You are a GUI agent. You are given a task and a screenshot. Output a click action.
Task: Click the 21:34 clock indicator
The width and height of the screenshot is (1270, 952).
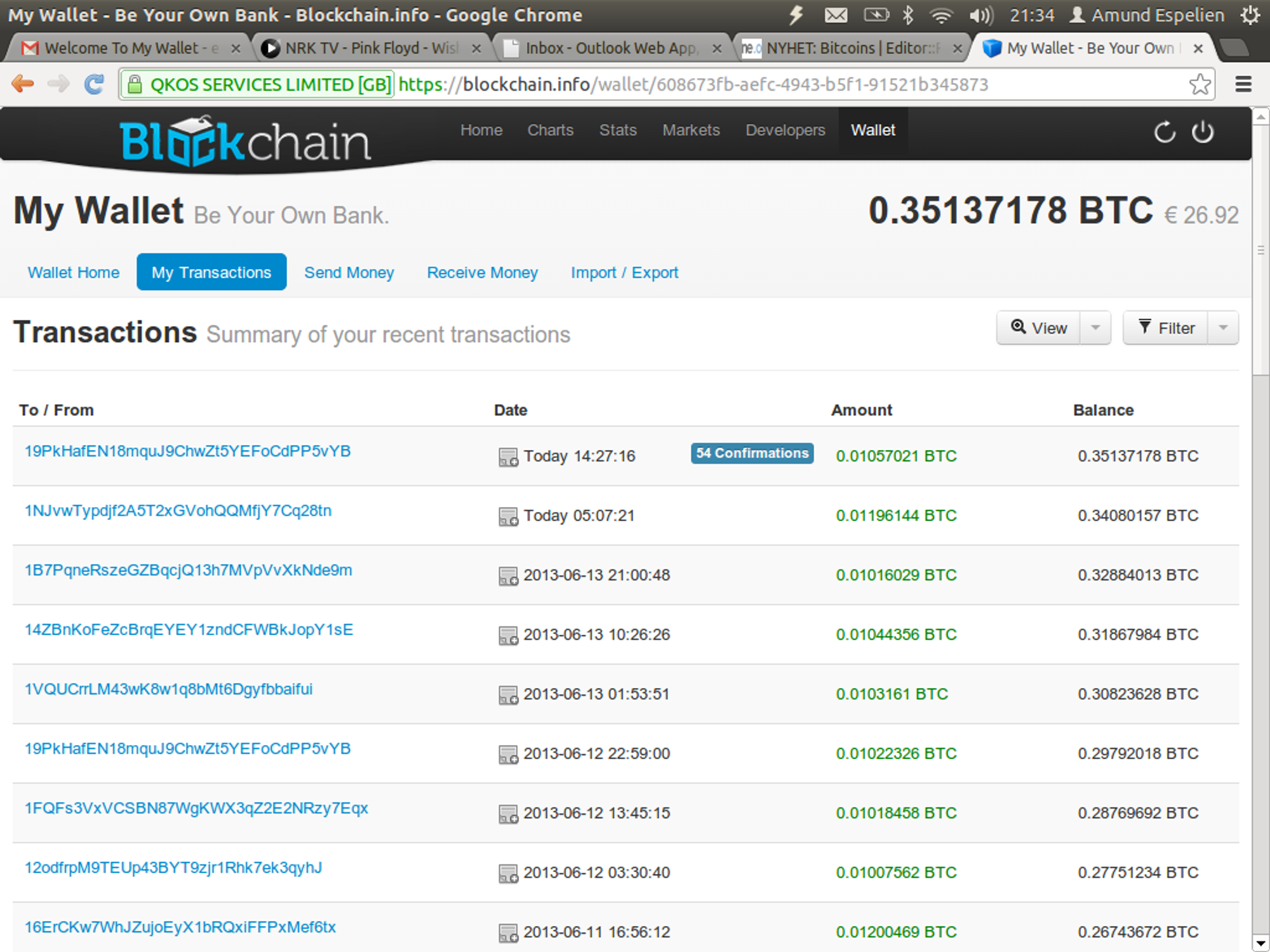[1032, 15]
